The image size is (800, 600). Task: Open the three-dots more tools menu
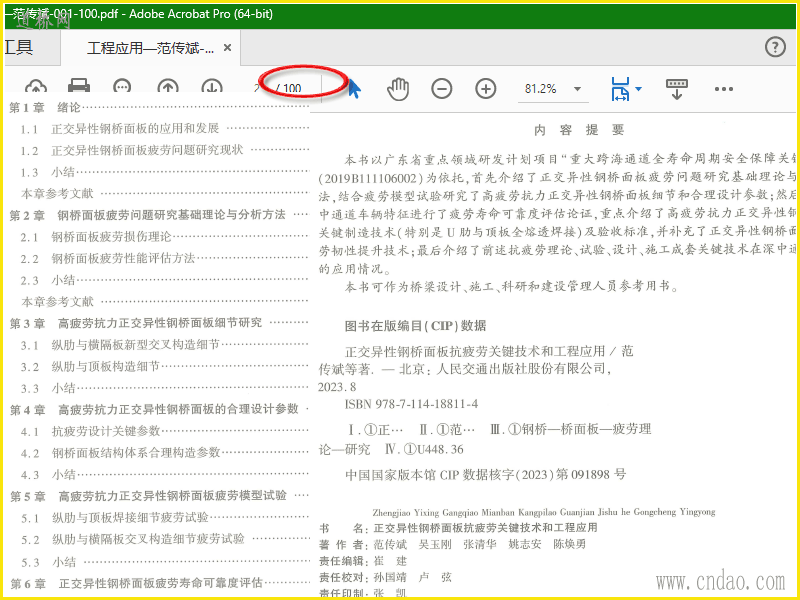(x=723, y=89)
